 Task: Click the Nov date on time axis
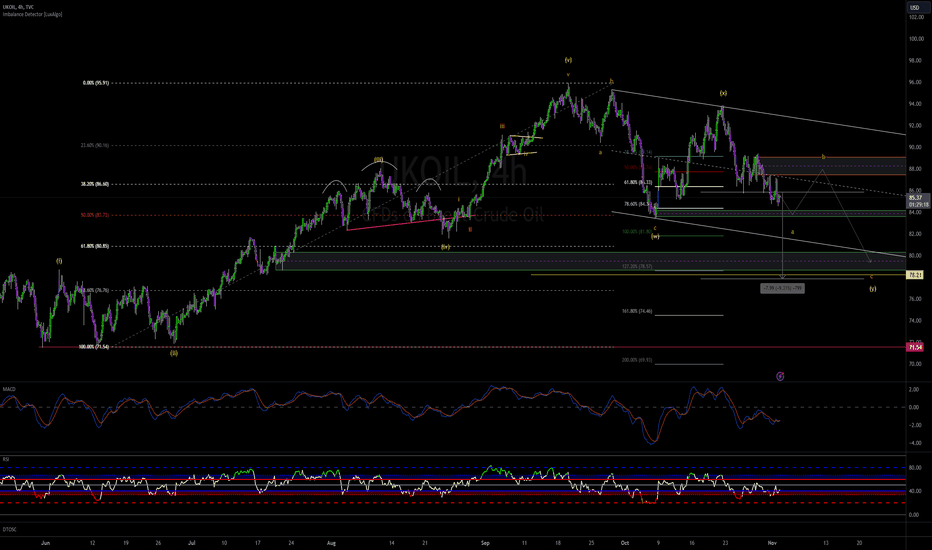[772, 543]
